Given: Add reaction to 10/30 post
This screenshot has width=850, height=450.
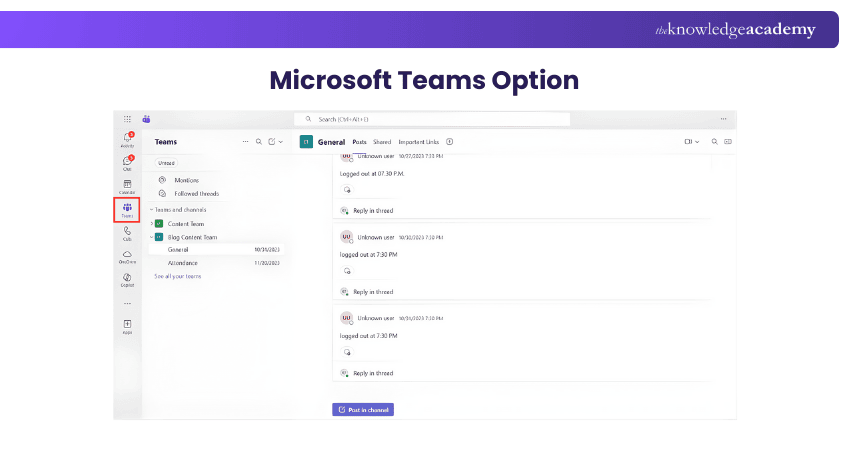Looking at the screenshot, I should pos(347,271).
